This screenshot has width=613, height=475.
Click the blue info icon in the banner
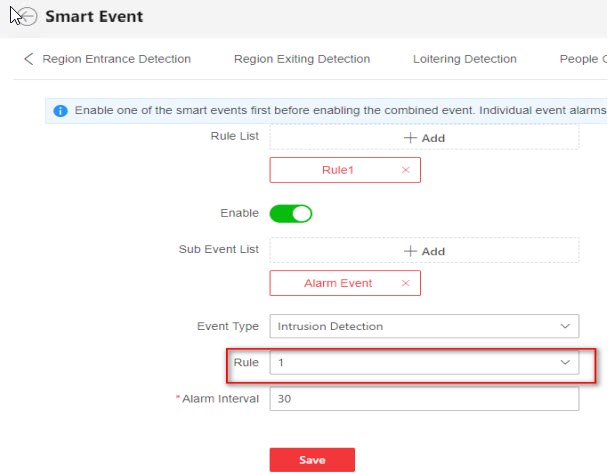click(x=61, y=110)
